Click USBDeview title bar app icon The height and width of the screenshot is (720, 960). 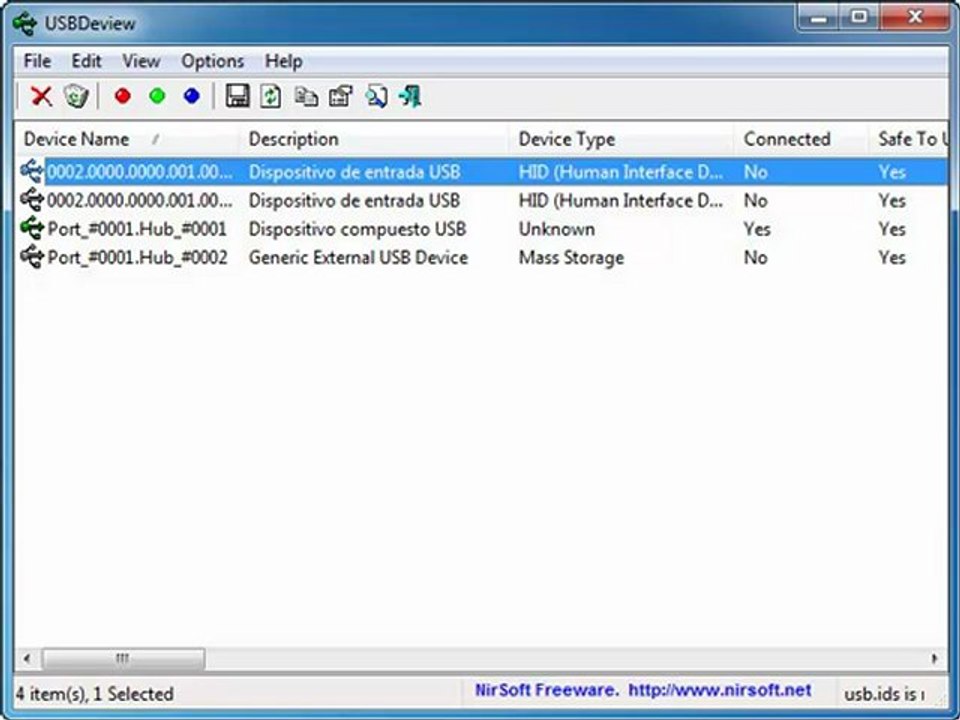click(25, 23)
